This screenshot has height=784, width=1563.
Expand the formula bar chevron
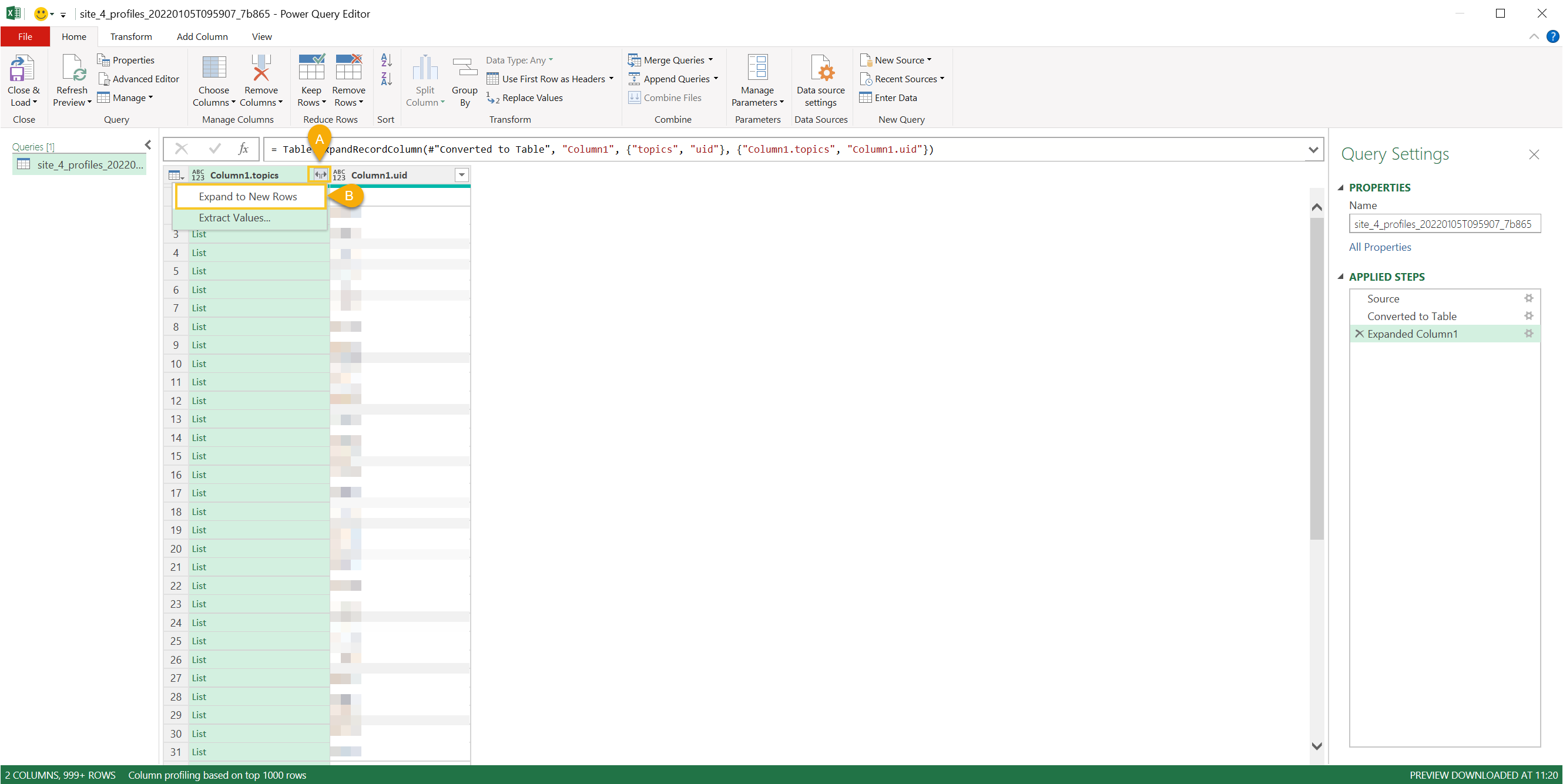[x=1313, y=149]
